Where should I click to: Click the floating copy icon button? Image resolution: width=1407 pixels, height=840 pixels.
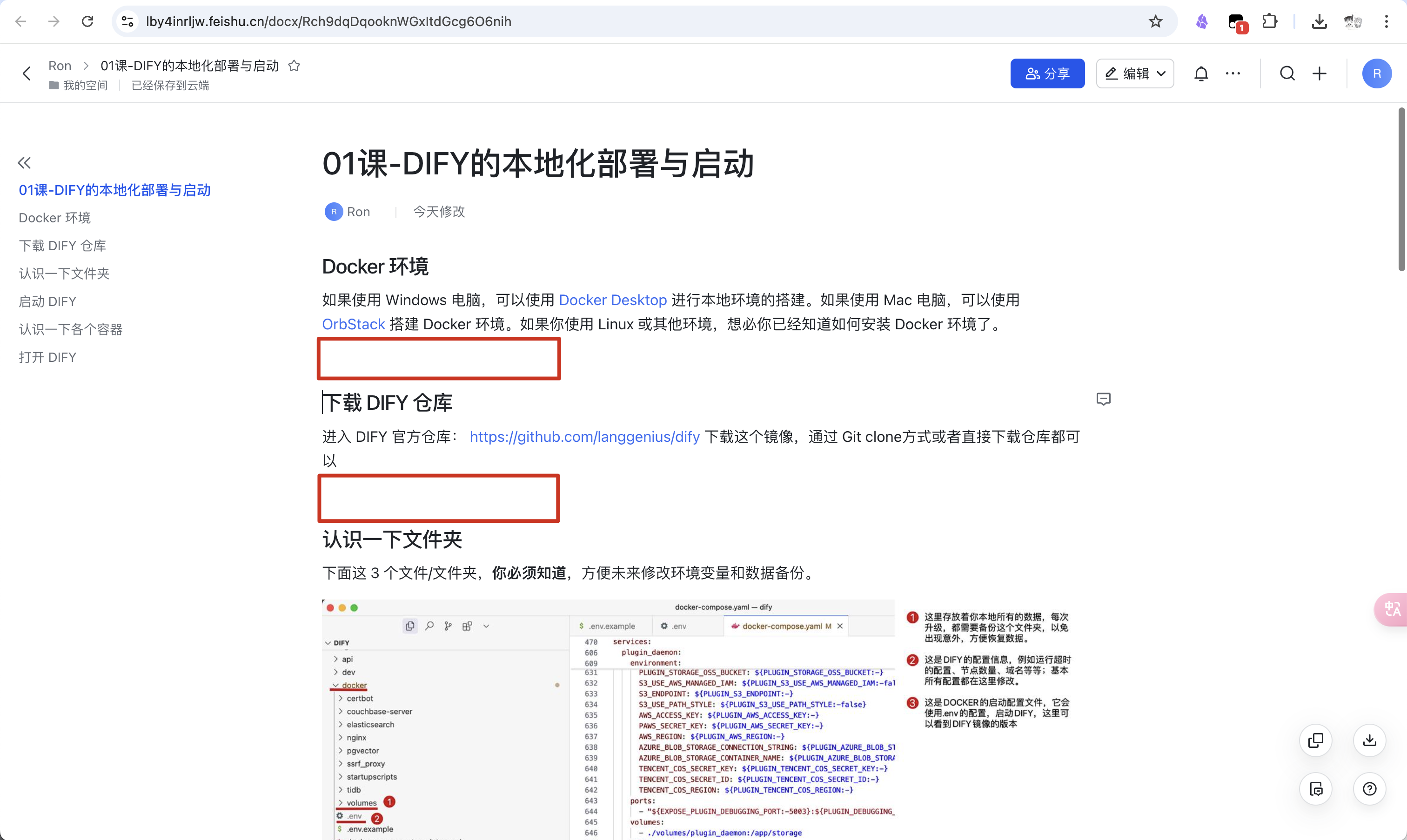1315,740
